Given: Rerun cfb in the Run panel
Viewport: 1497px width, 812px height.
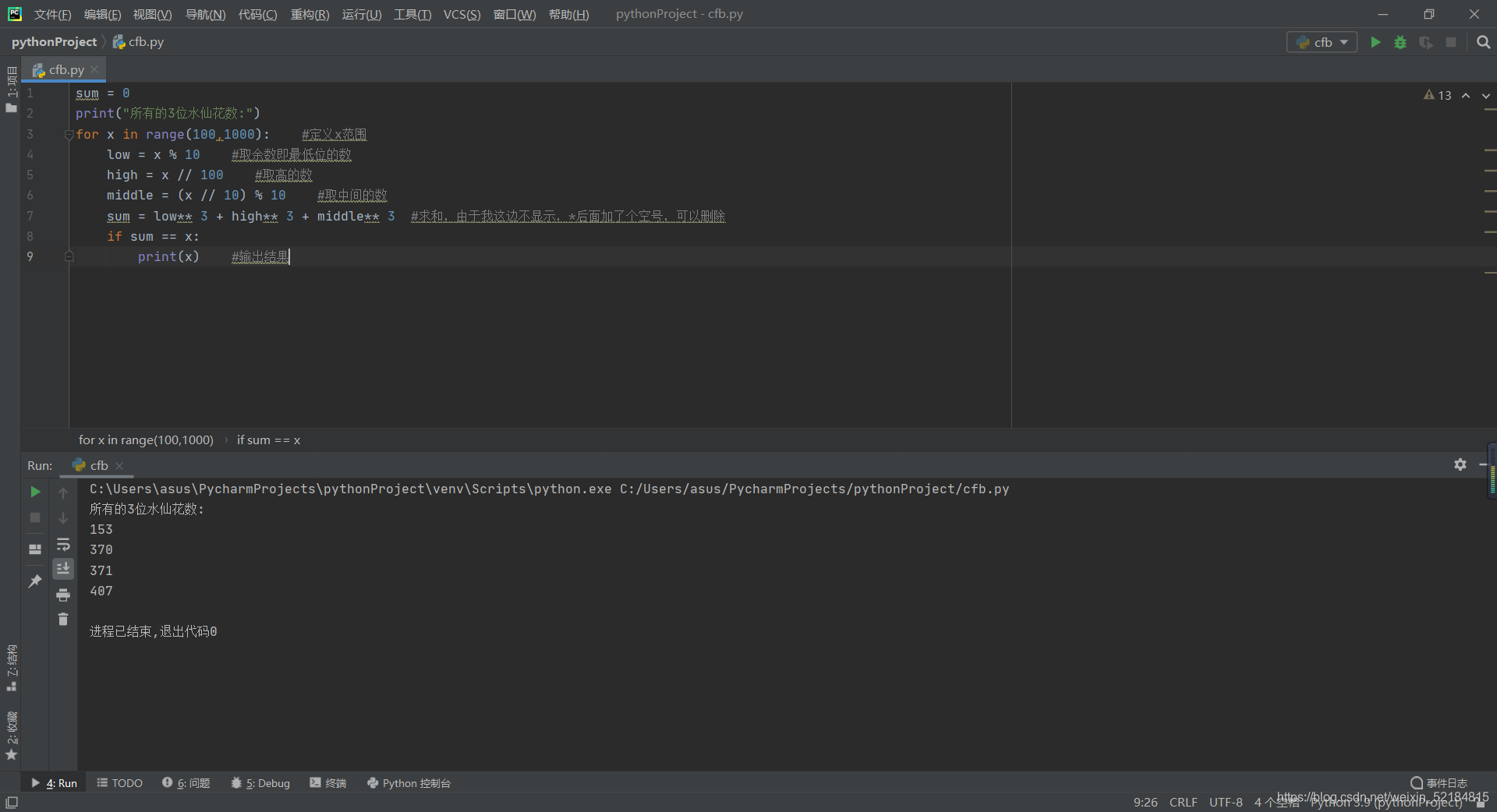Looking at the screenshot, I should [35, 492].
